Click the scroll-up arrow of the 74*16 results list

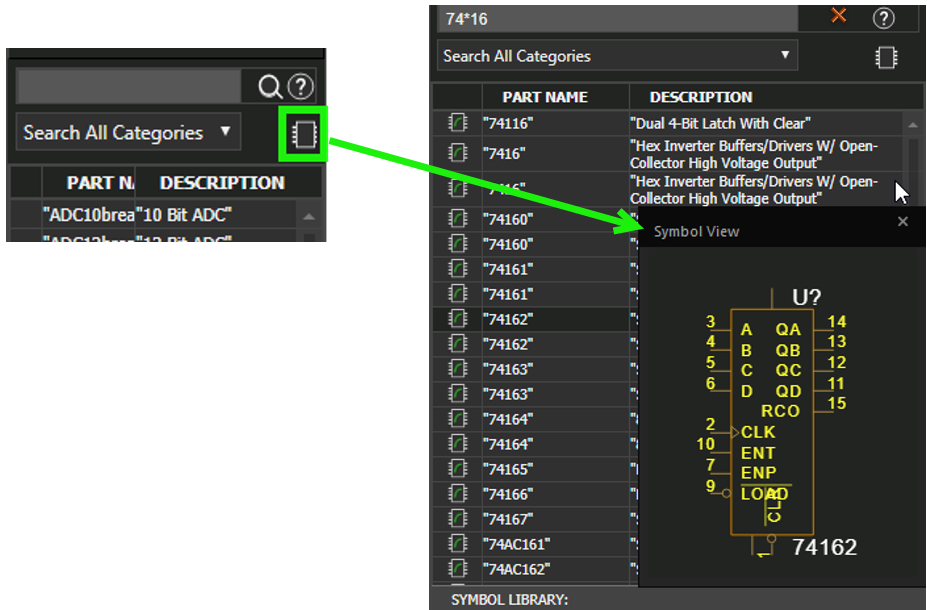click(x=913, y=125)
